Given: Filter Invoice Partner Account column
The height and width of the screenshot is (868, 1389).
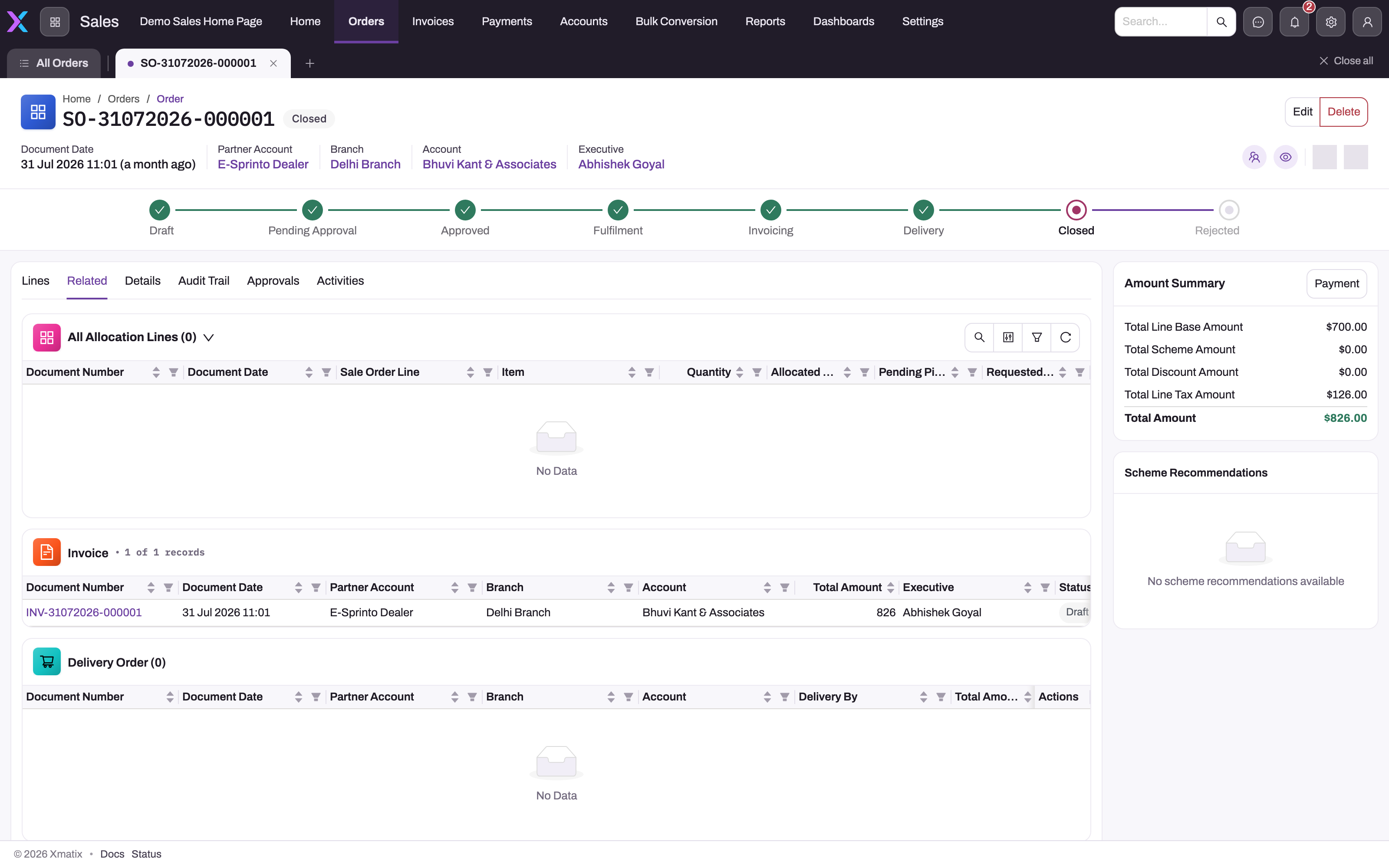Looking at the screenshot, I should pos(472,588).
